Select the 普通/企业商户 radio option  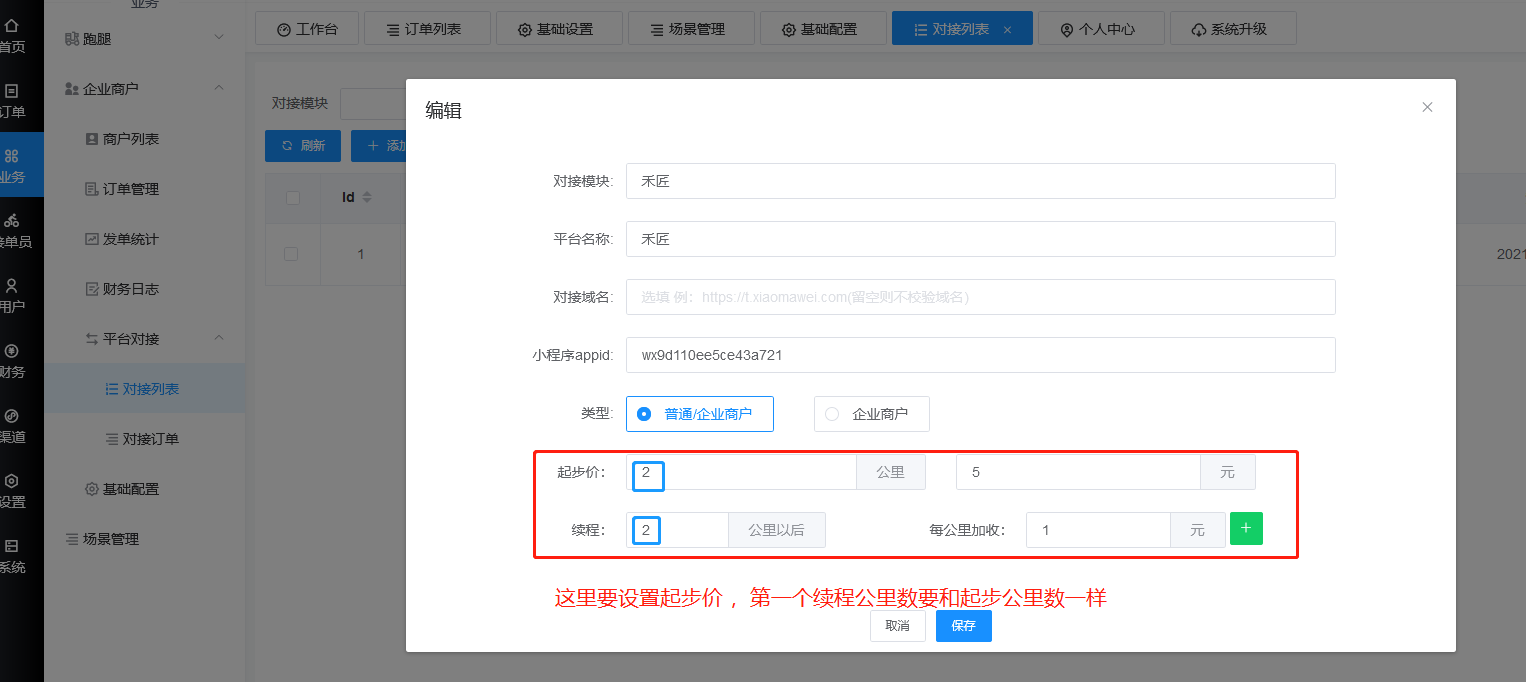(699, 414)
